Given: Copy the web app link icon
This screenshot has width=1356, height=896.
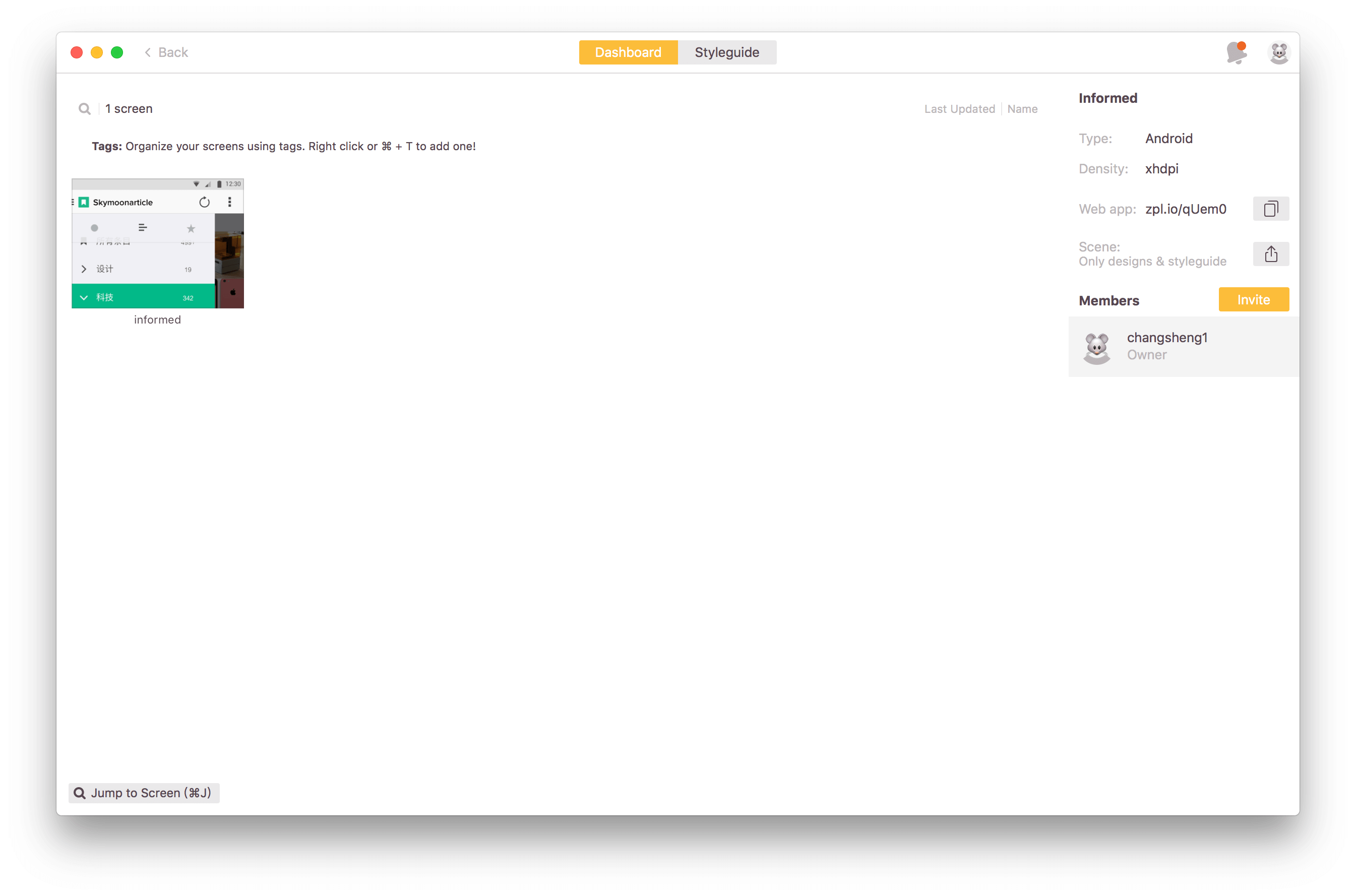Looking at the screenshot, I should point(1270,209).
